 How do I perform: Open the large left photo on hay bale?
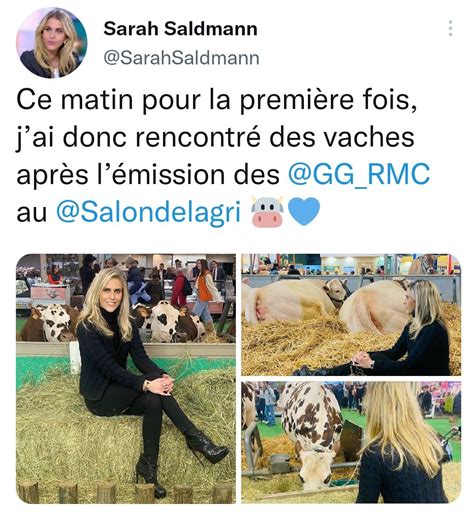tap(126, 378)
